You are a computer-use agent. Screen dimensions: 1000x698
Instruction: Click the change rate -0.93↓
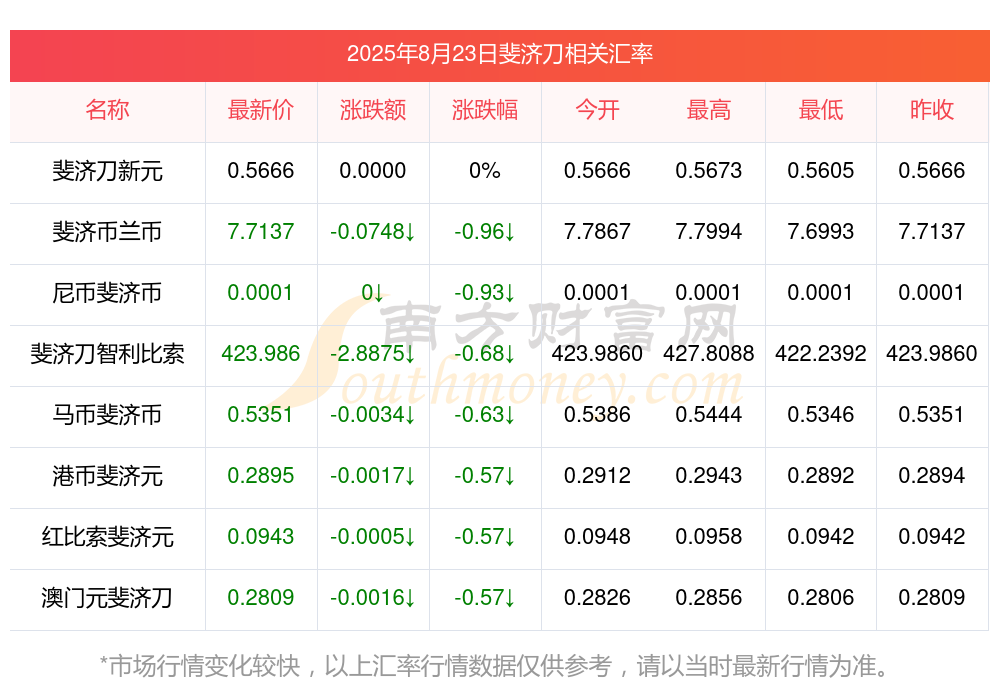(x=485, y=293)
